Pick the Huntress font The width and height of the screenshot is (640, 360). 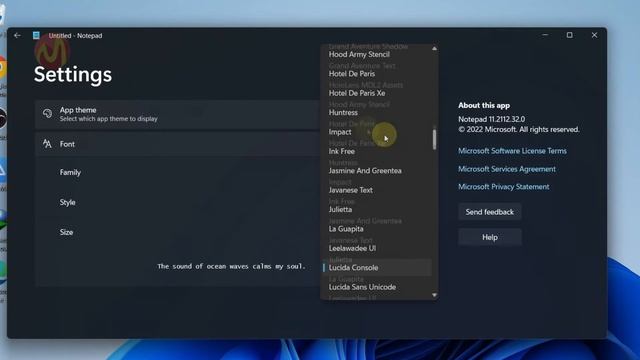click(343, 113)
